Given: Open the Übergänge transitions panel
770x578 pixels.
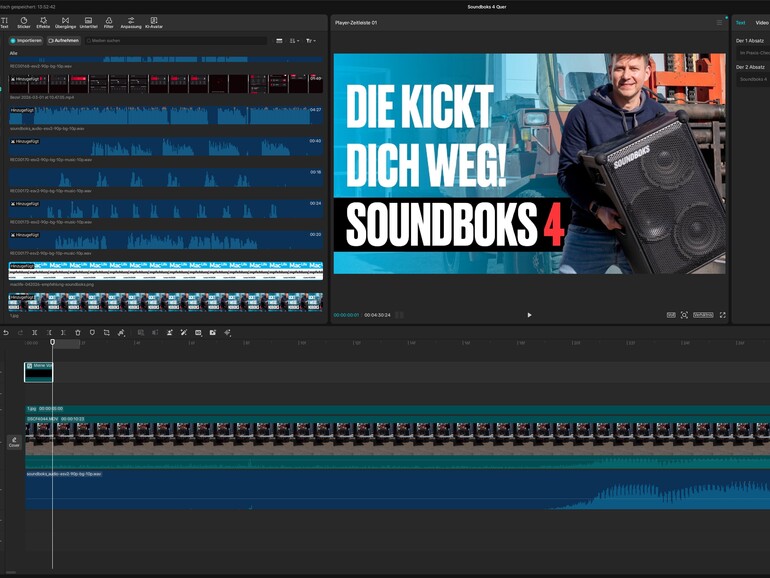Looking at the screenshot, I should pos(65,23).
